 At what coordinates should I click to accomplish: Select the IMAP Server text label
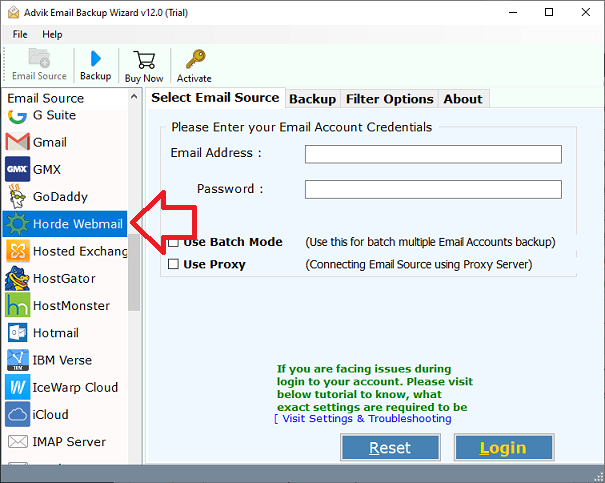[x=69, y=442]
